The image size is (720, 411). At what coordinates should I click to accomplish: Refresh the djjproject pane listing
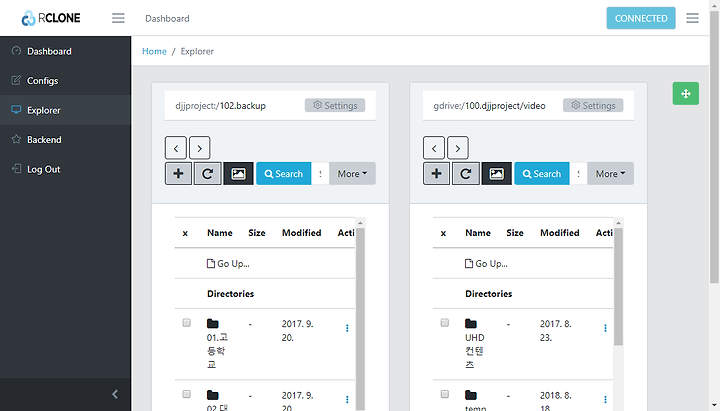(208, 173)
